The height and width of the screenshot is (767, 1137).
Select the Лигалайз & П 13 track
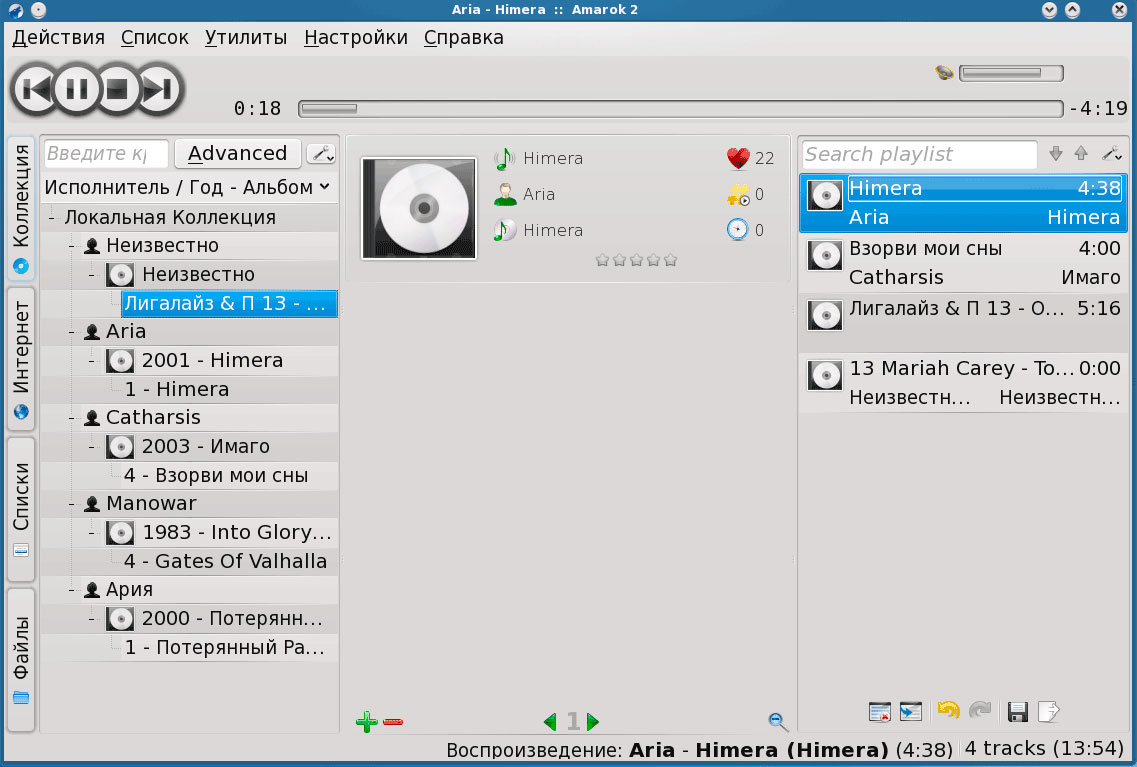229,304
